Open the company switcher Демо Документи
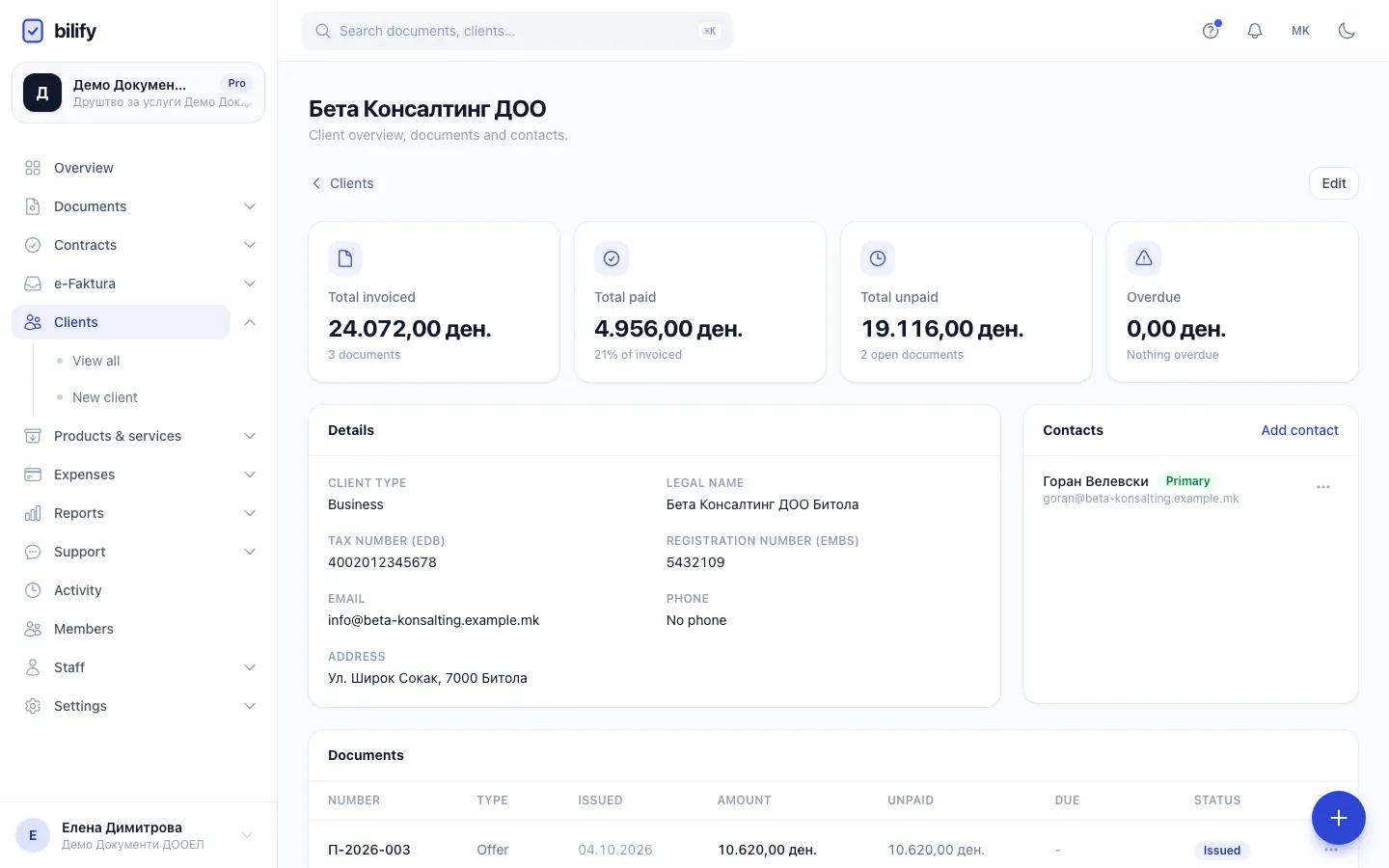 [x=138, y=93]
